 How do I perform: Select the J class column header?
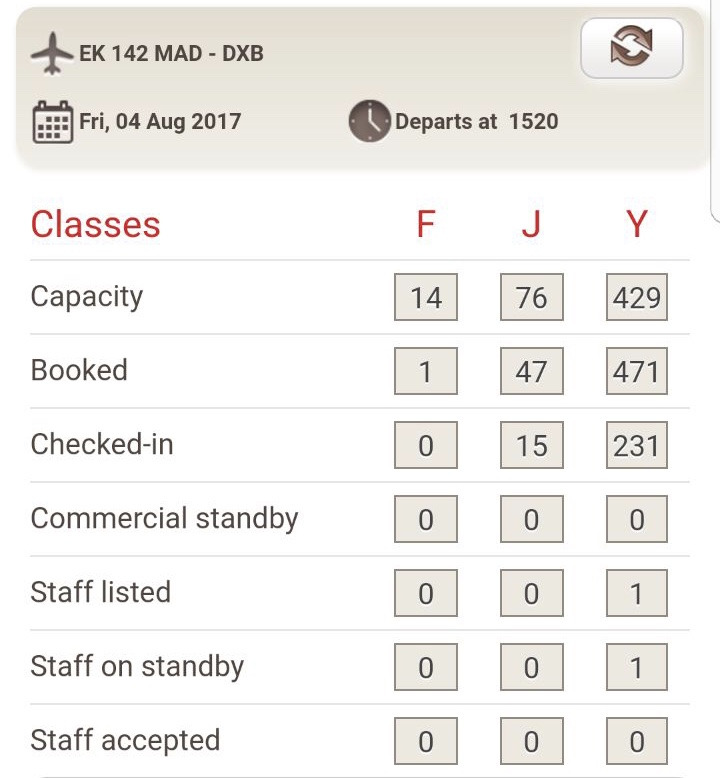[531, 225]
